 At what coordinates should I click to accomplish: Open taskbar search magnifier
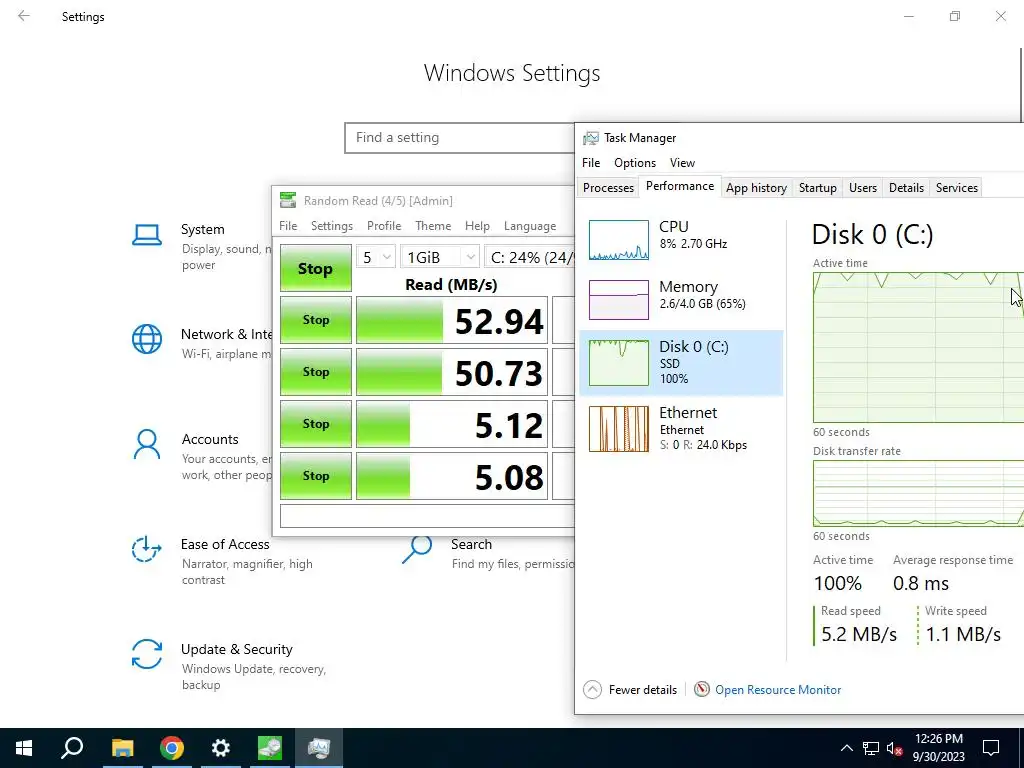[x=72, y=748]
